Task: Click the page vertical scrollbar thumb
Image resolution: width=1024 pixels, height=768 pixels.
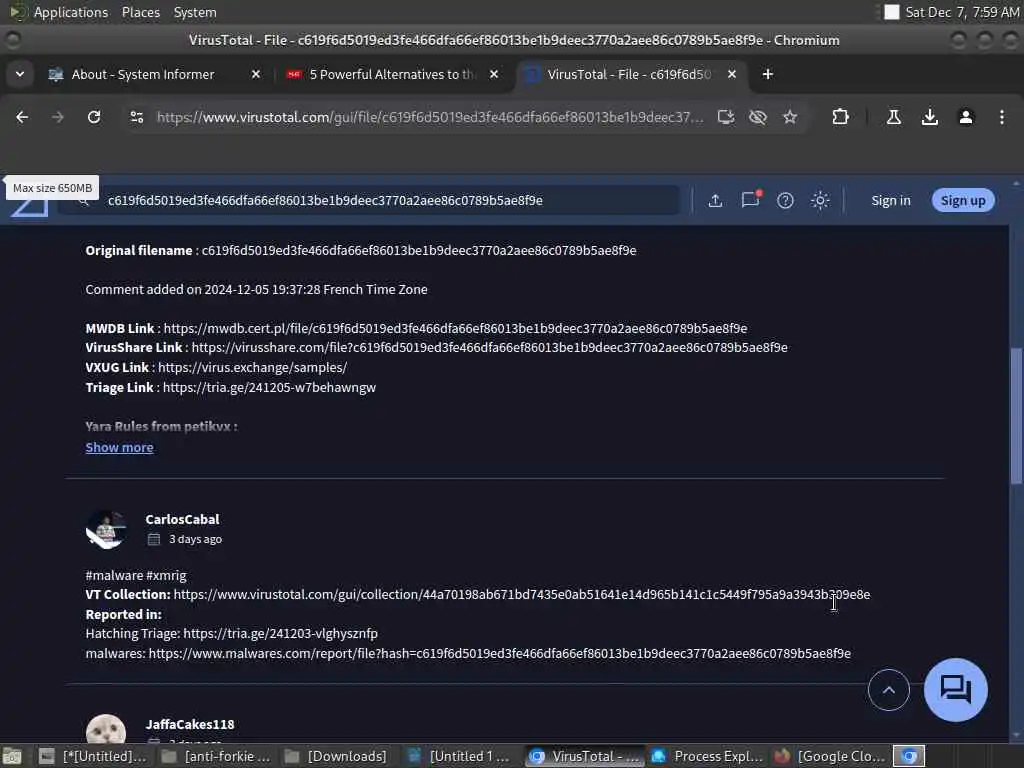Action: point(1016,415)
